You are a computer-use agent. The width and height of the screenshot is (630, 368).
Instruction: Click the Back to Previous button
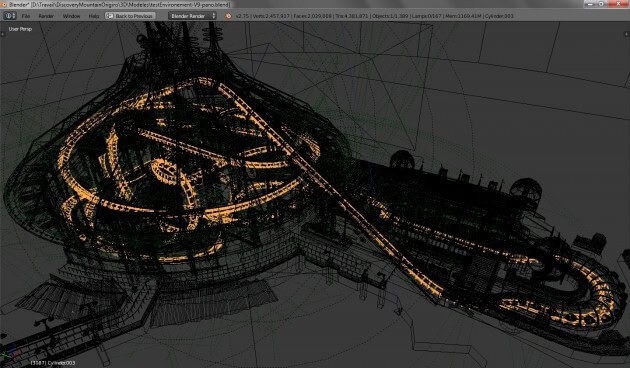point(130,16)
